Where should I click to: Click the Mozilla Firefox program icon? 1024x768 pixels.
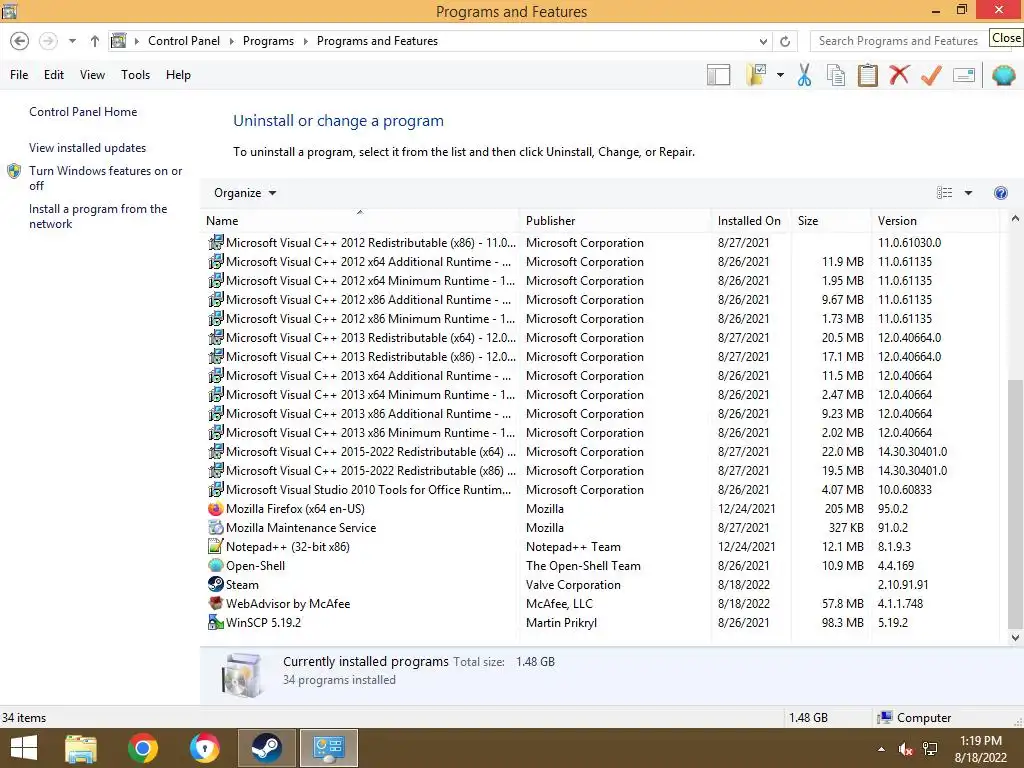(x=216, y=509)
